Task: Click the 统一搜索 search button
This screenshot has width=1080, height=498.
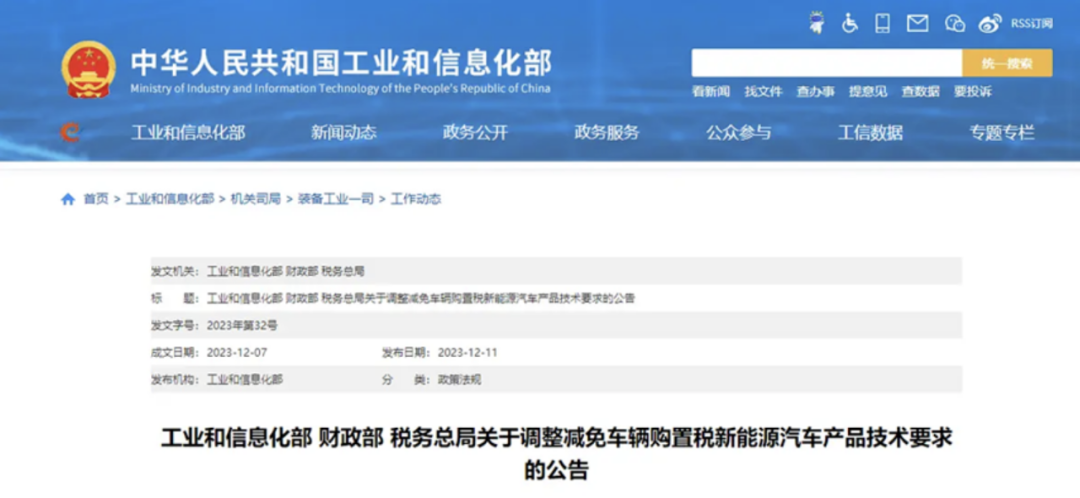Action: (x=1007, y=63)
